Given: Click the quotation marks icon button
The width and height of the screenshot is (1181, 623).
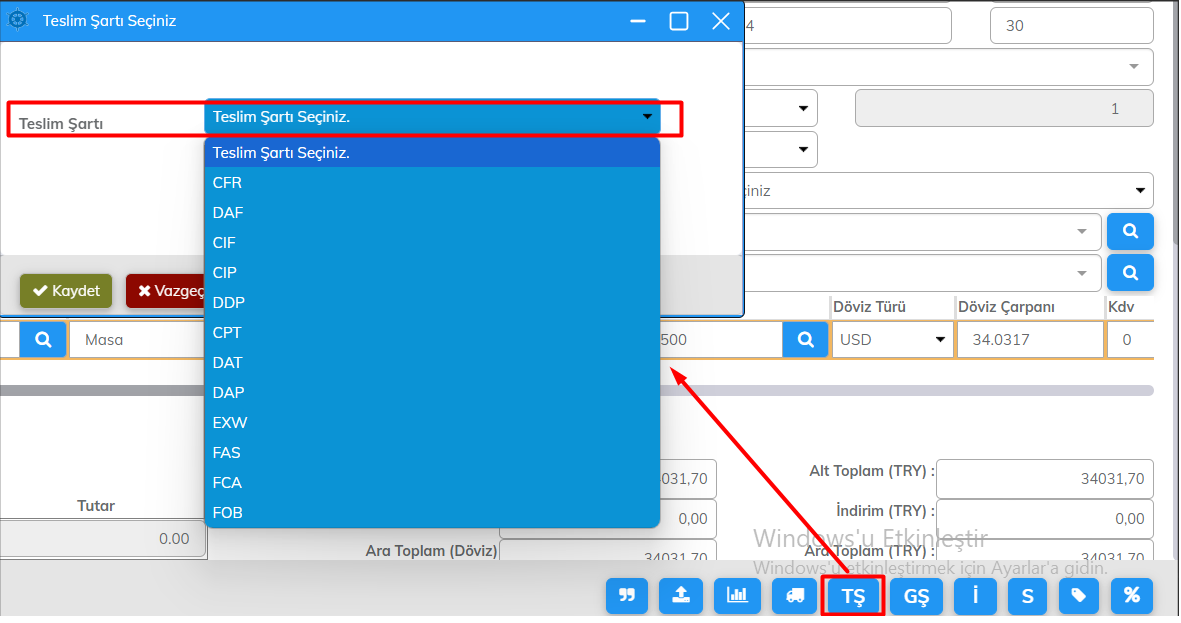Looking at the screenshot, I should coord(627,596).
